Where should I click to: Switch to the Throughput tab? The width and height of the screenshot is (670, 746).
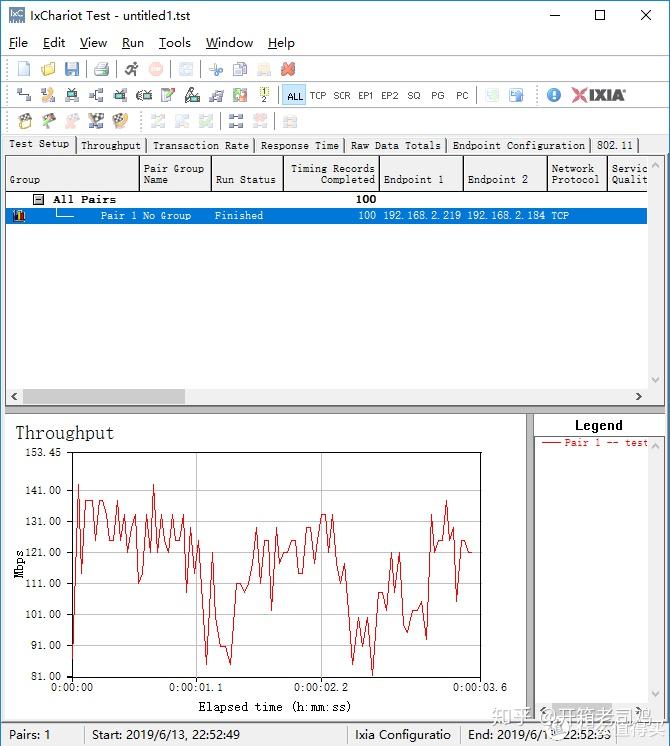[110, 146]
